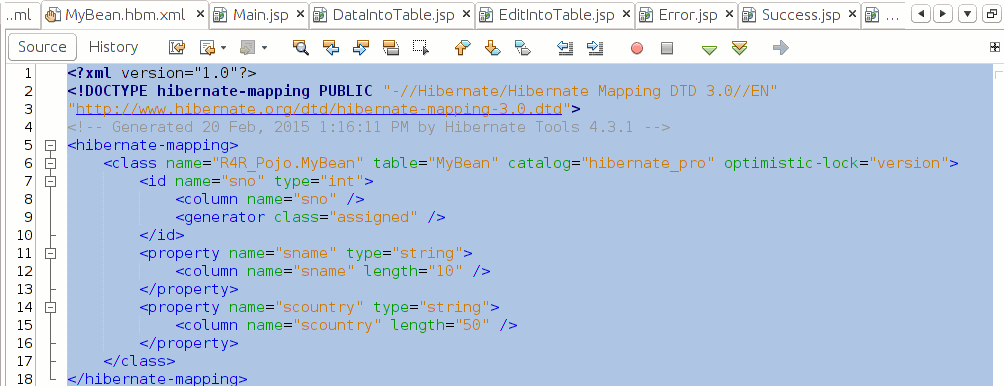
Task: Collapse the hibernate-mapping fold on line 5
Action: click(x=51, y=145)
